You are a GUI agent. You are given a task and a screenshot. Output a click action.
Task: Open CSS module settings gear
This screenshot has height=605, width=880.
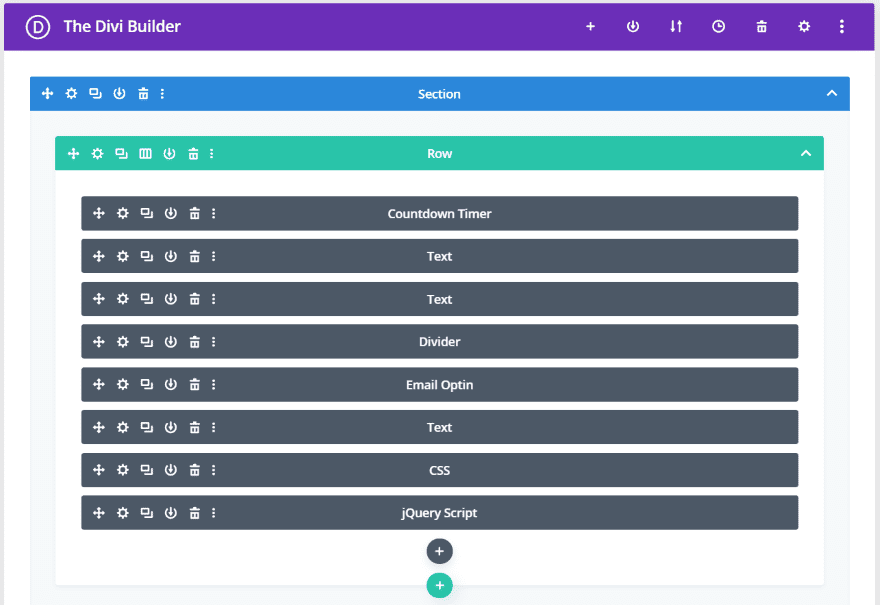(x=122, y=470)
